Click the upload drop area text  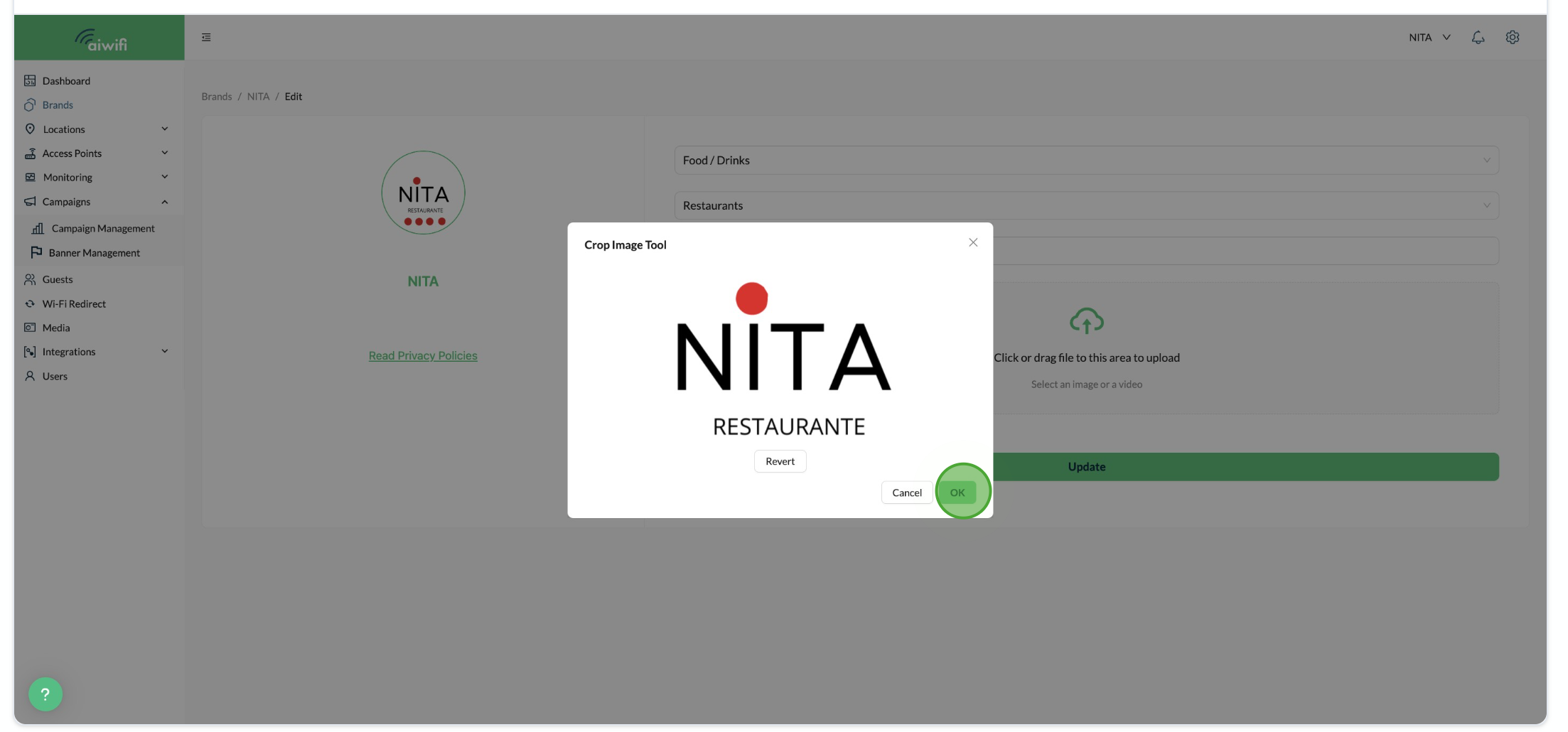[1087, 358]
